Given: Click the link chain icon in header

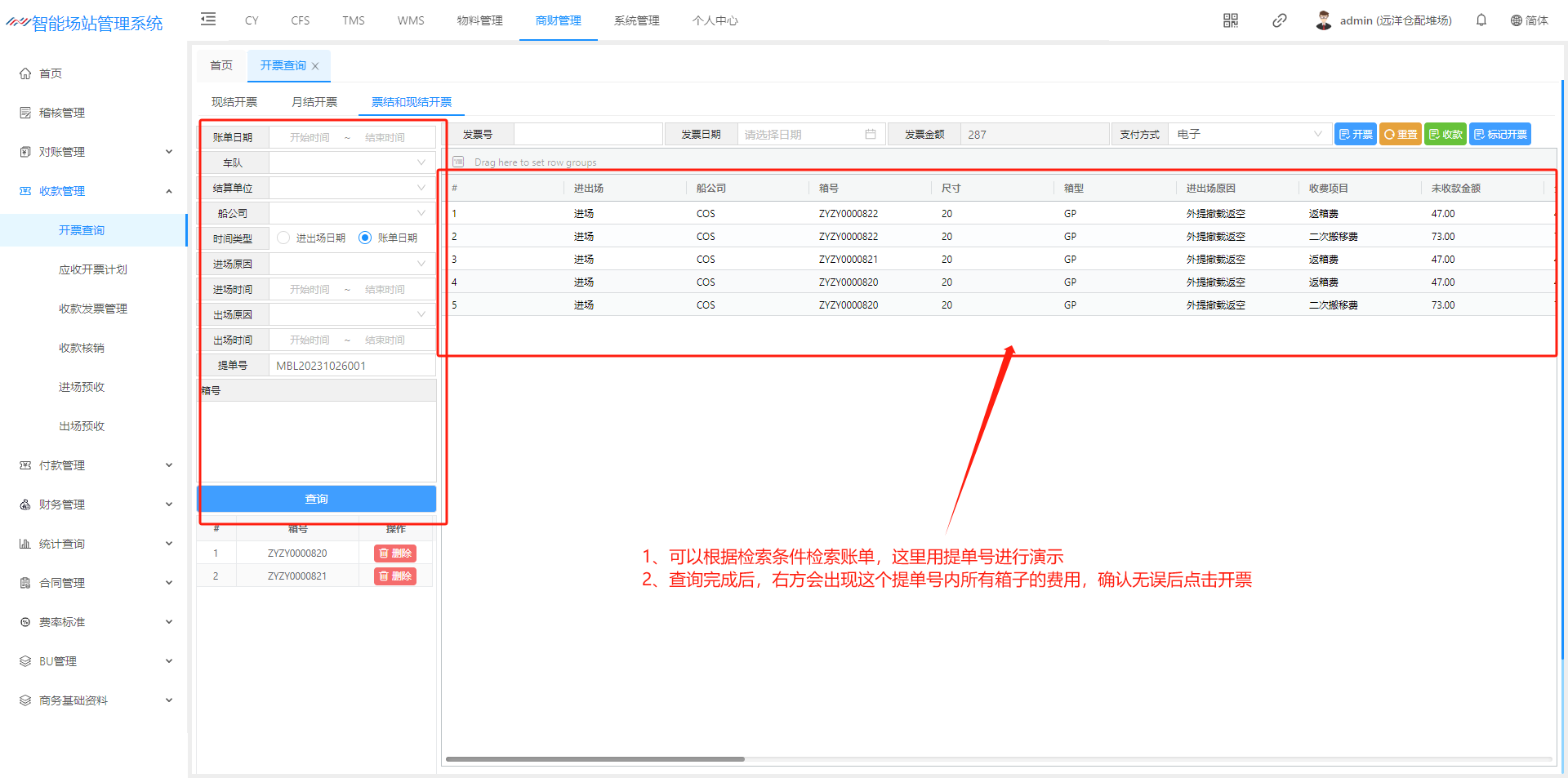Looking at the screenshot, I should click(1279, 20).
